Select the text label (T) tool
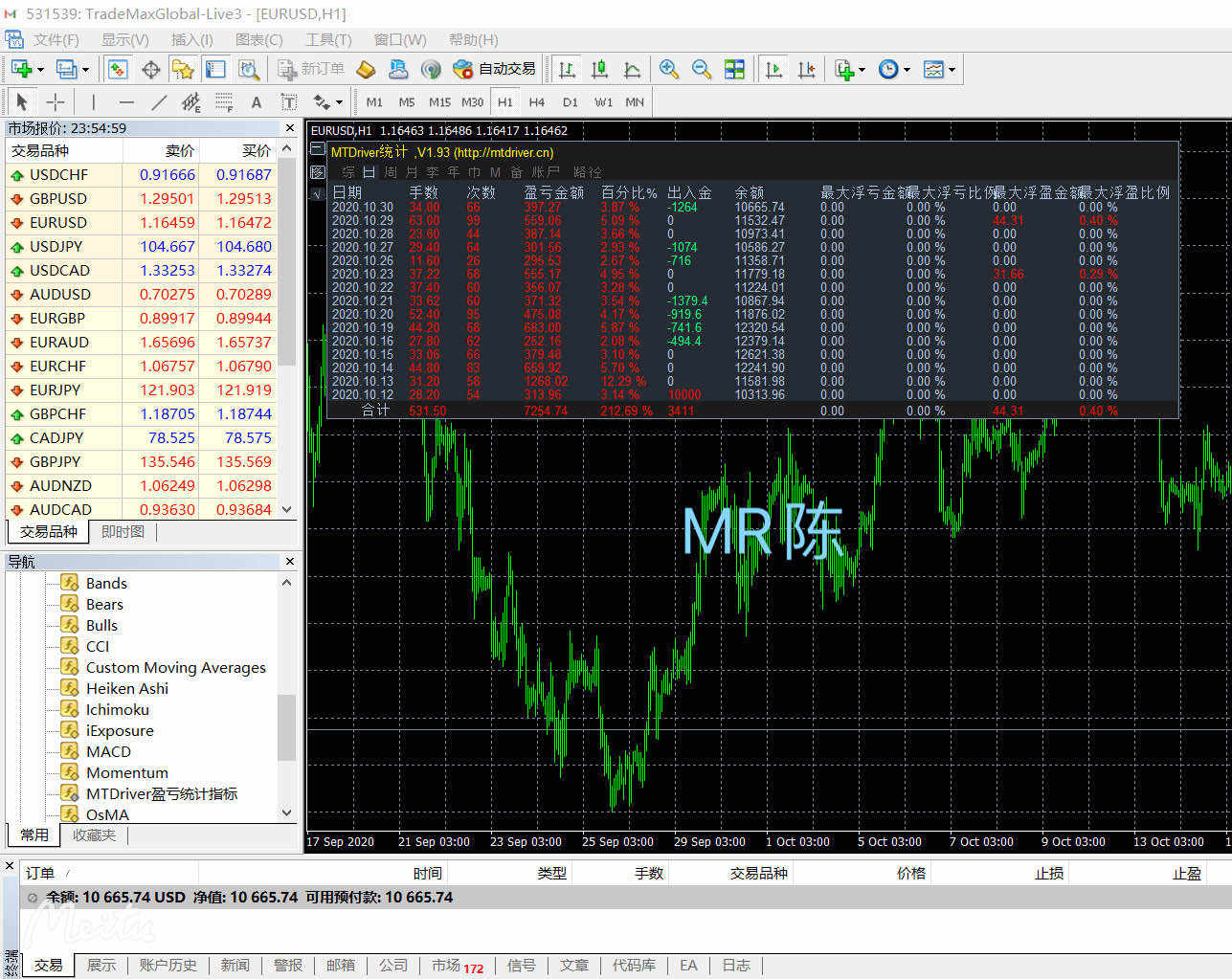 pyautogui.click(x=288, y=101)
